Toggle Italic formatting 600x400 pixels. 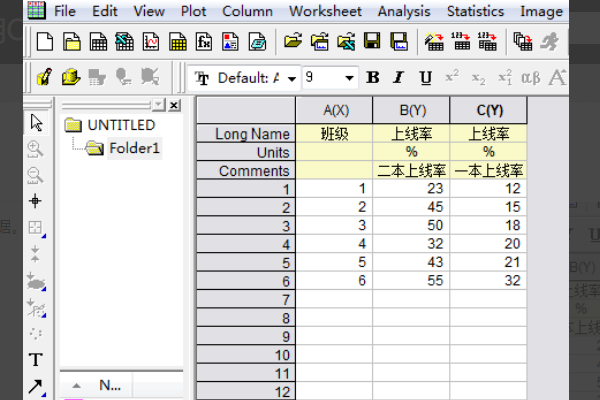(400, 78)
